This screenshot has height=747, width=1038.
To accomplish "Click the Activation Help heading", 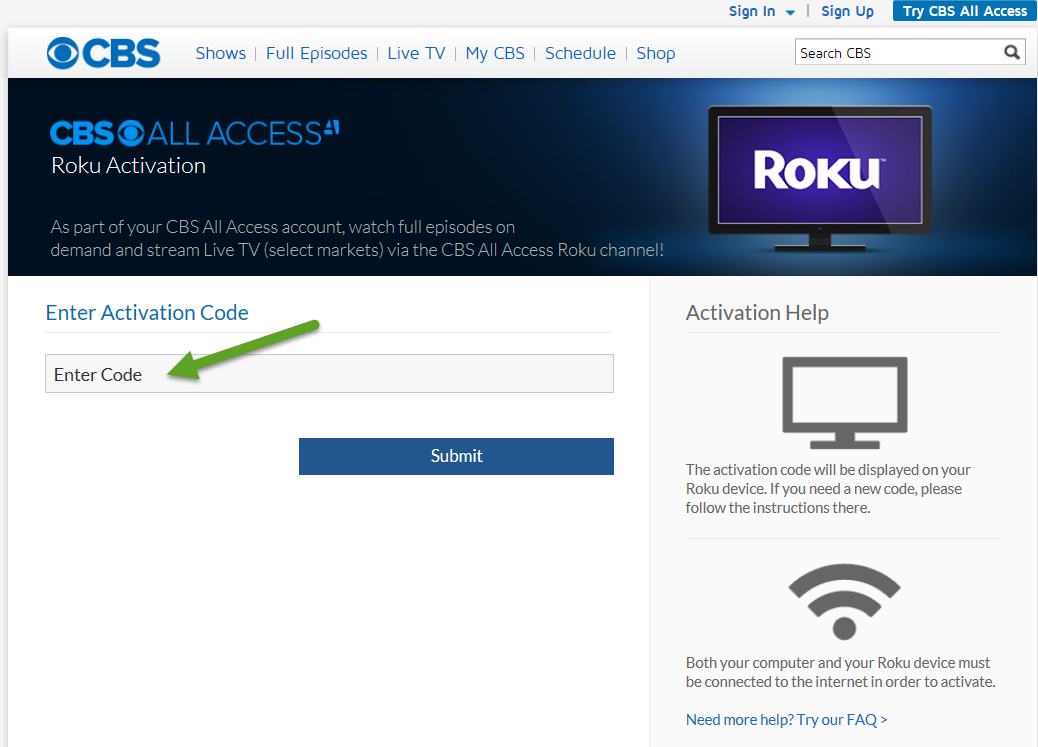I will [757, 313].
